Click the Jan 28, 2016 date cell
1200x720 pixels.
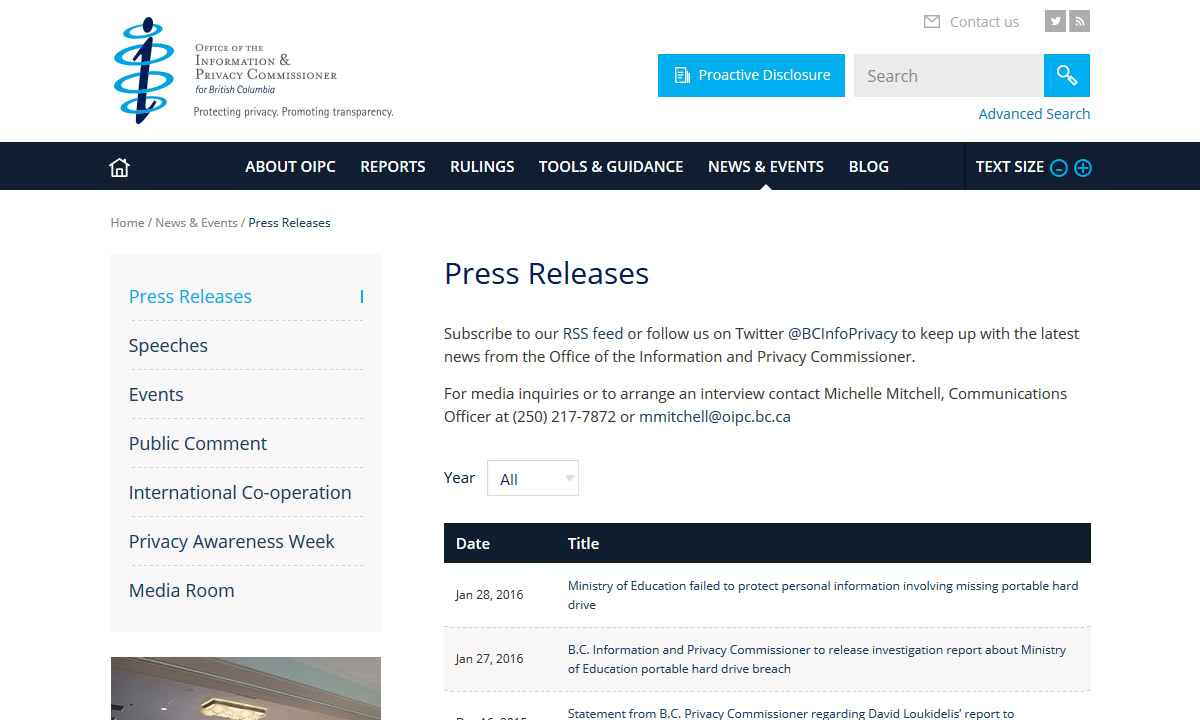[489, 595]
